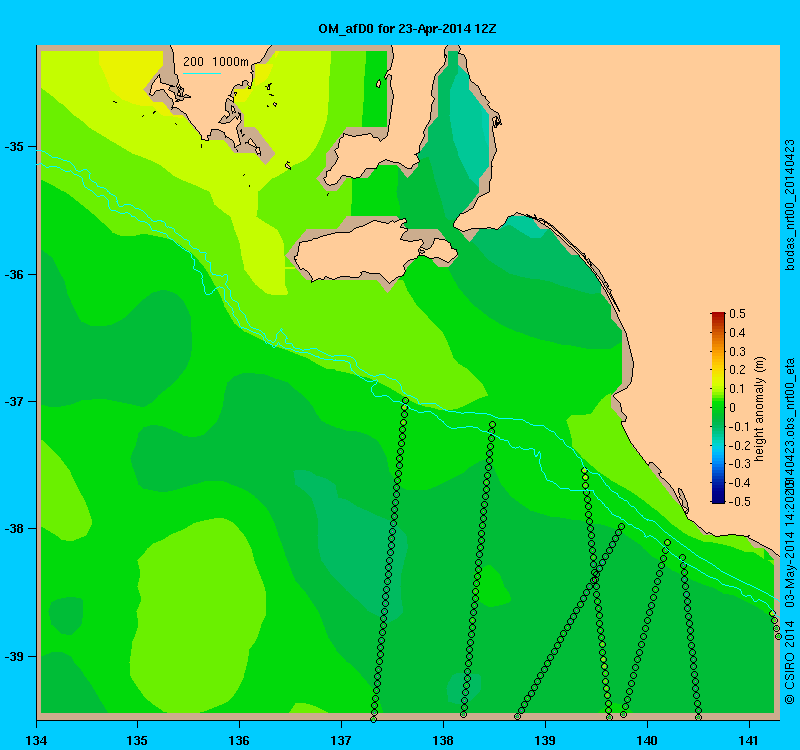The height and width of the screenshot is (750, 800).
Task: Click the 134 longitude axis label
Action: (36, 740)
